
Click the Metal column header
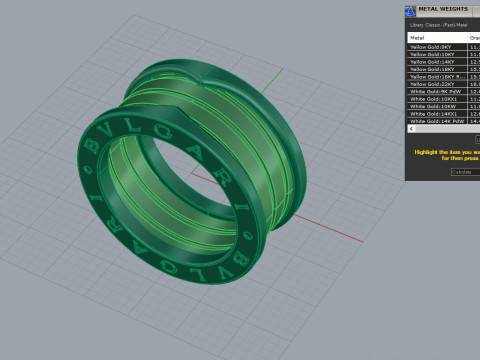pyautogui.click(x=437, y=38)
